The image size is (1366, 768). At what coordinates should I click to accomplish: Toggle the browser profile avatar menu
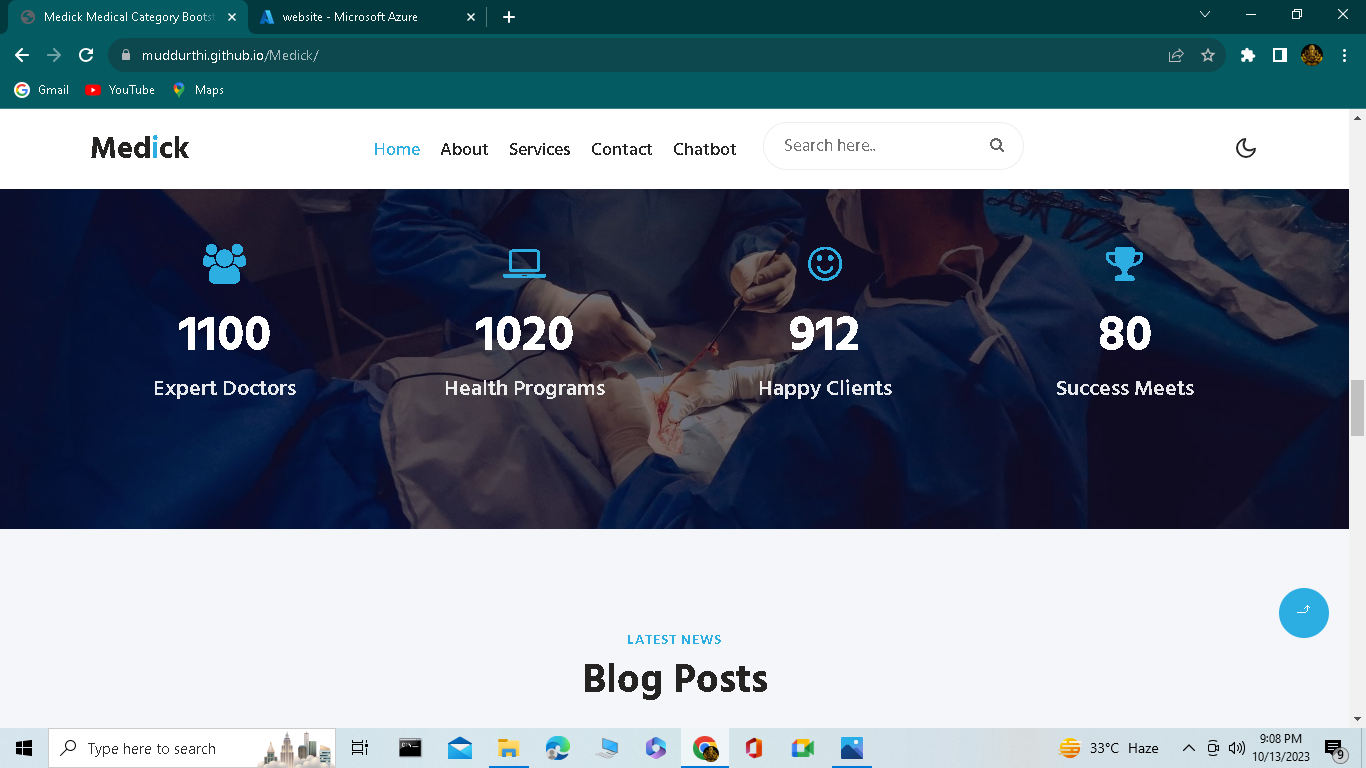[x=1311, y=55]
